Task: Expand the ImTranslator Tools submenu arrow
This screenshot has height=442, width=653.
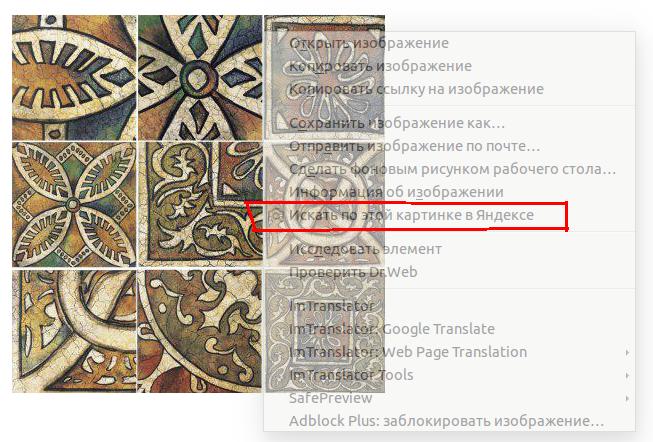Action: tap(627, 375)
